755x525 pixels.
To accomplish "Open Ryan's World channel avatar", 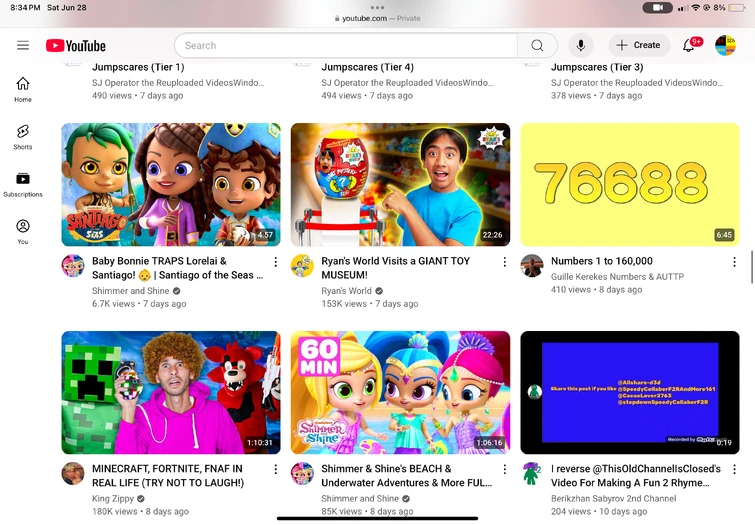I will tap(302, 266).
